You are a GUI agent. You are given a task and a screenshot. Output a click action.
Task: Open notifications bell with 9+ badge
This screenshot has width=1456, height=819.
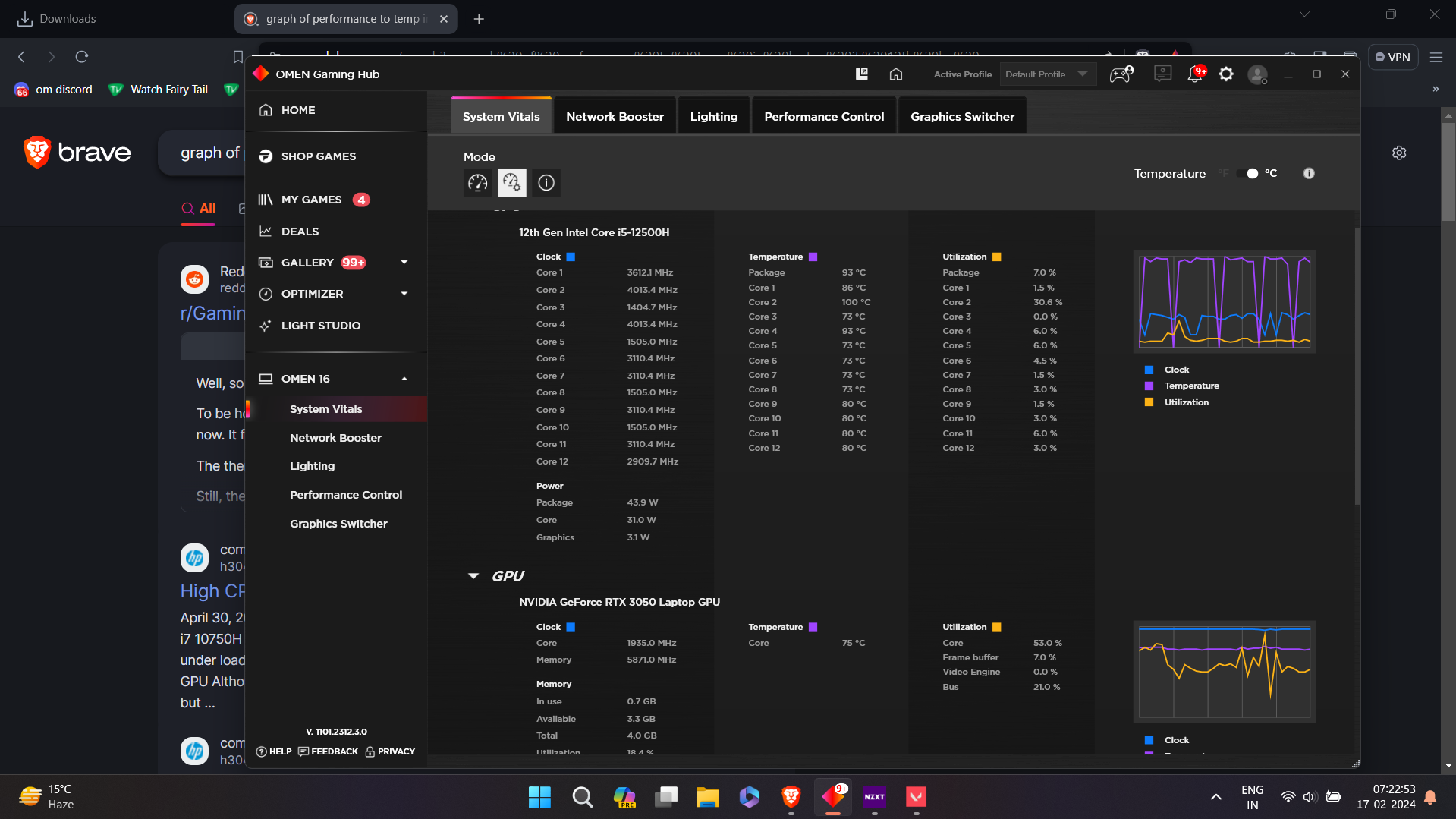[1195, 74]
